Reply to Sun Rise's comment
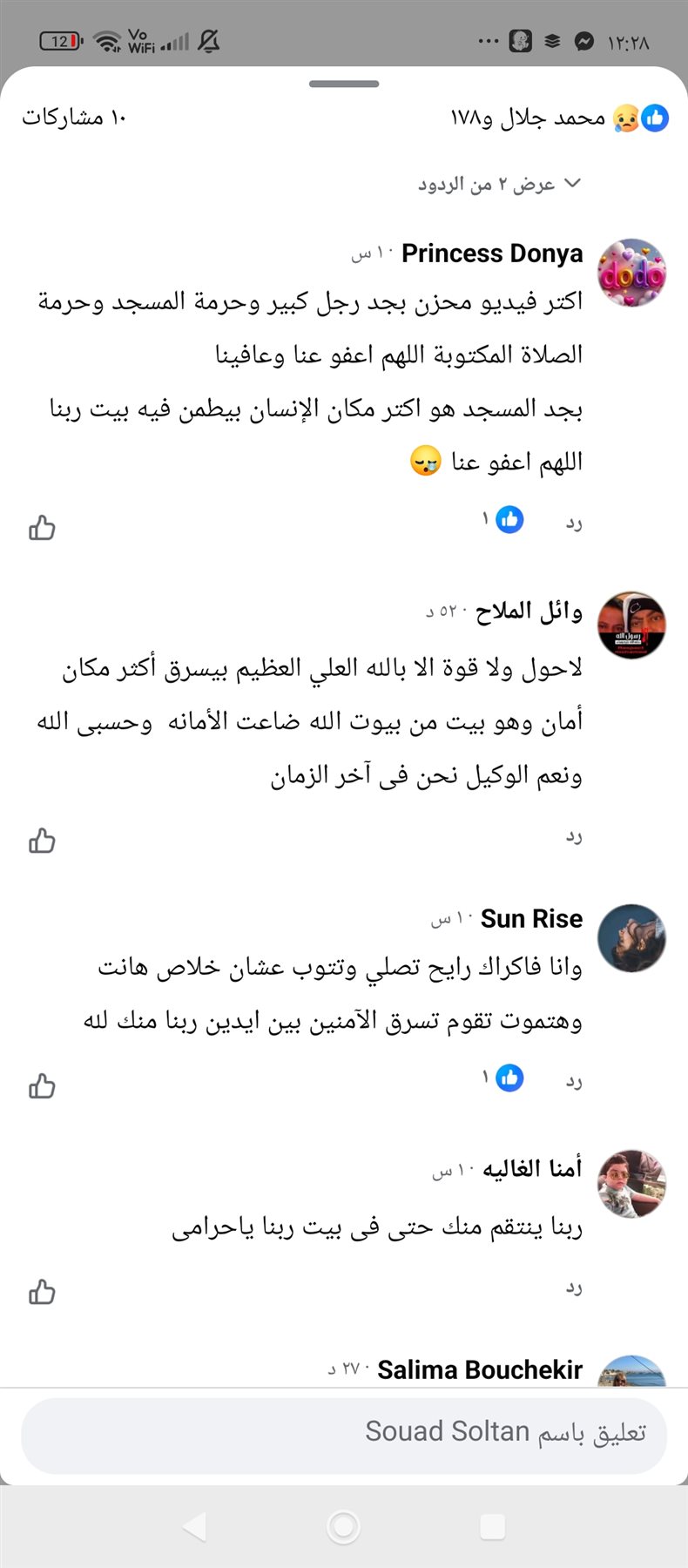This screenshot has width=688, height=1568. (x=574, y=1081)
